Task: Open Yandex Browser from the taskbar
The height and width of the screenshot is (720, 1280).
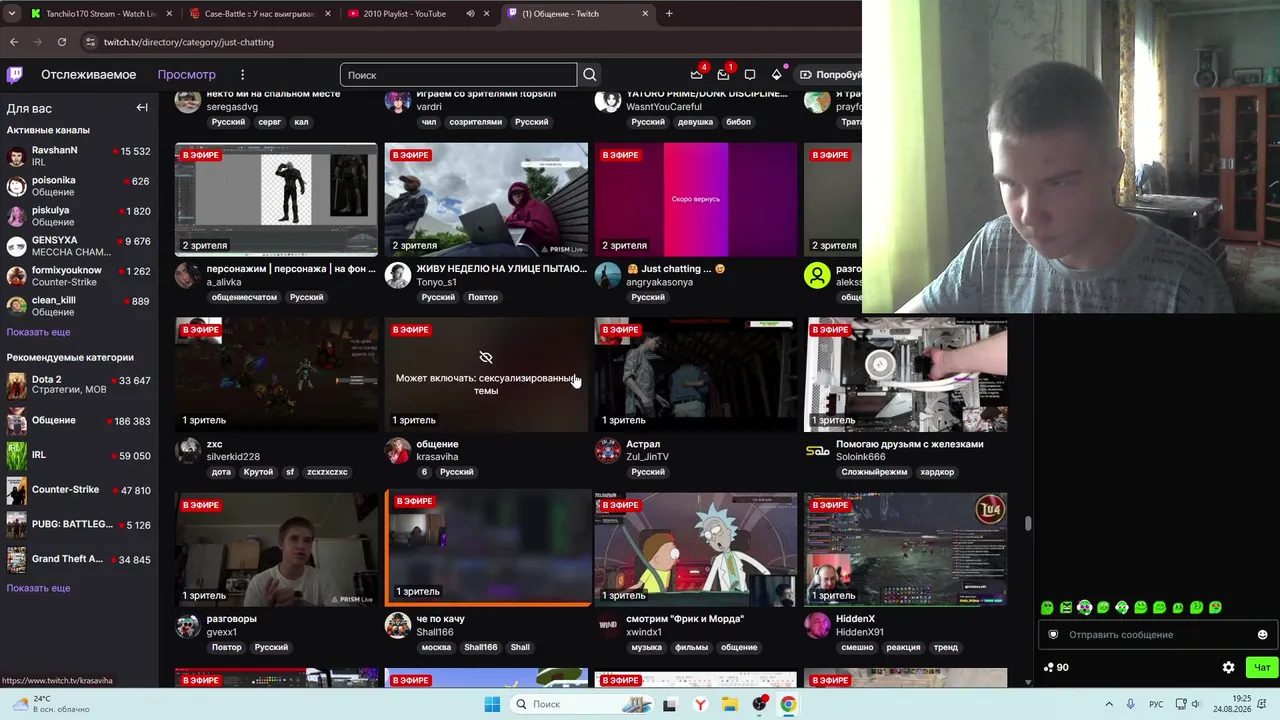Action: click(x=700, y=704)
